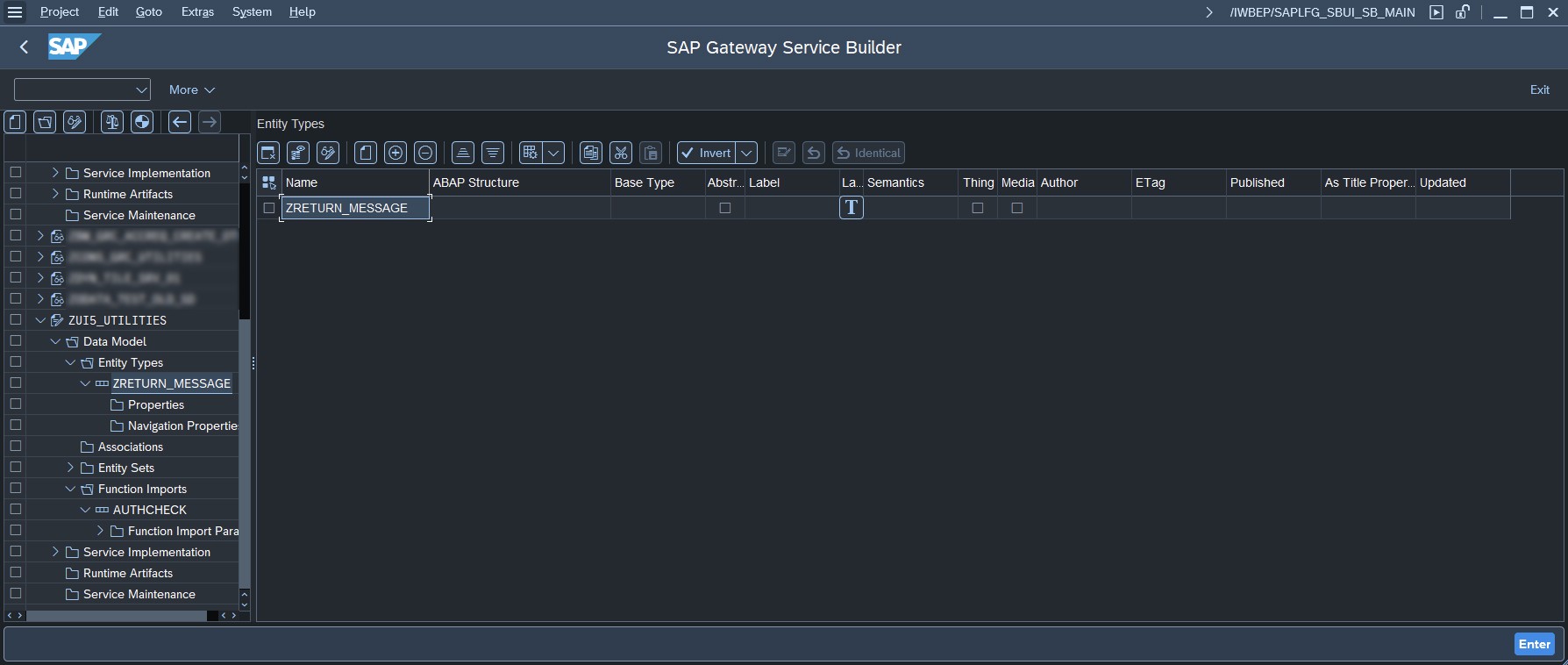Viewport: 1568px width, 665px height.
Task: Copy the selected row with the copy icon
Action: click(x=591, y=153)
